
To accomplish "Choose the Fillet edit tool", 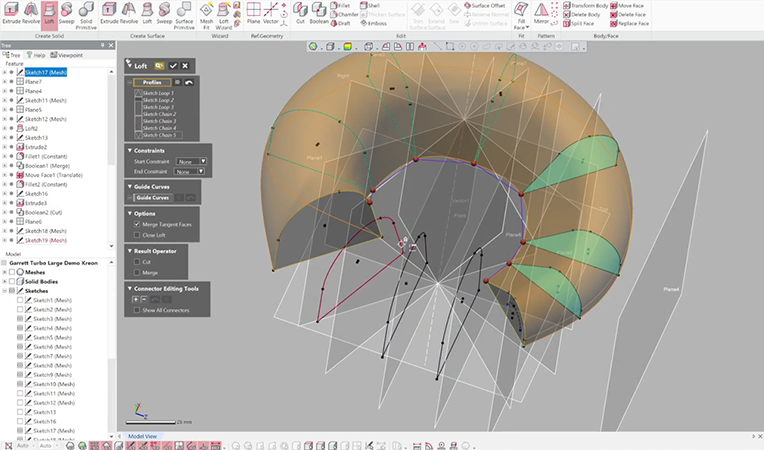I will pos(343,6).
